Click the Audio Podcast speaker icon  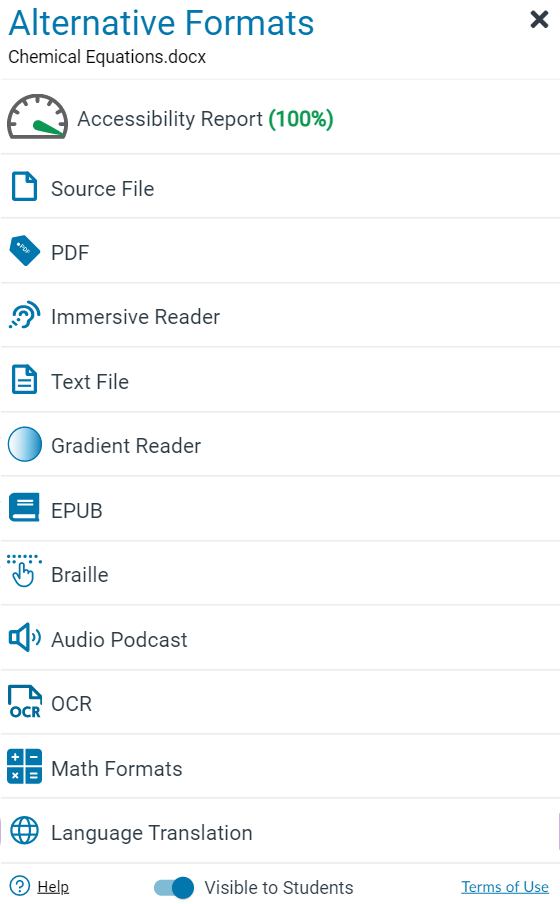click(x=25, y=638)
